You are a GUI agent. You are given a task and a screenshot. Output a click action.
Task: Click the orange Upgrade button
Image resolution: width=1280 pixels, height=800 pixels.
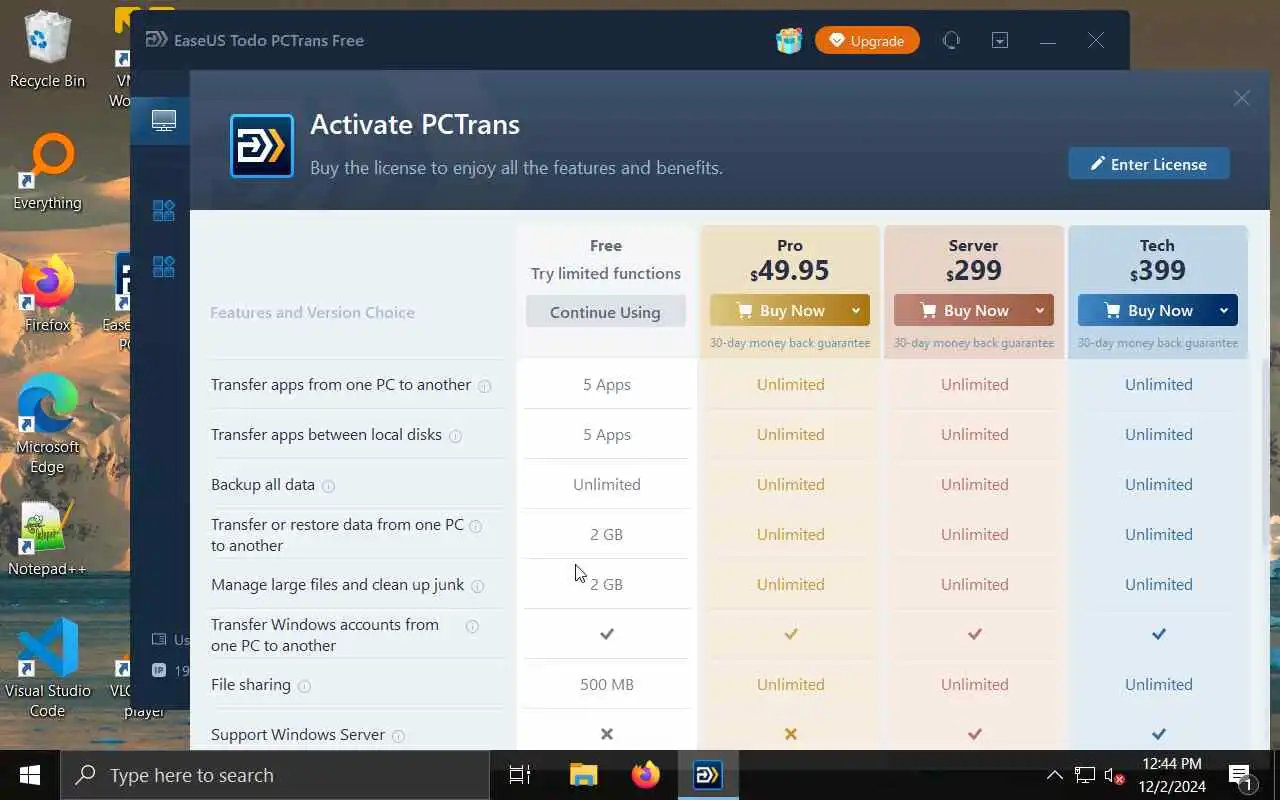[x=867, y=41]
